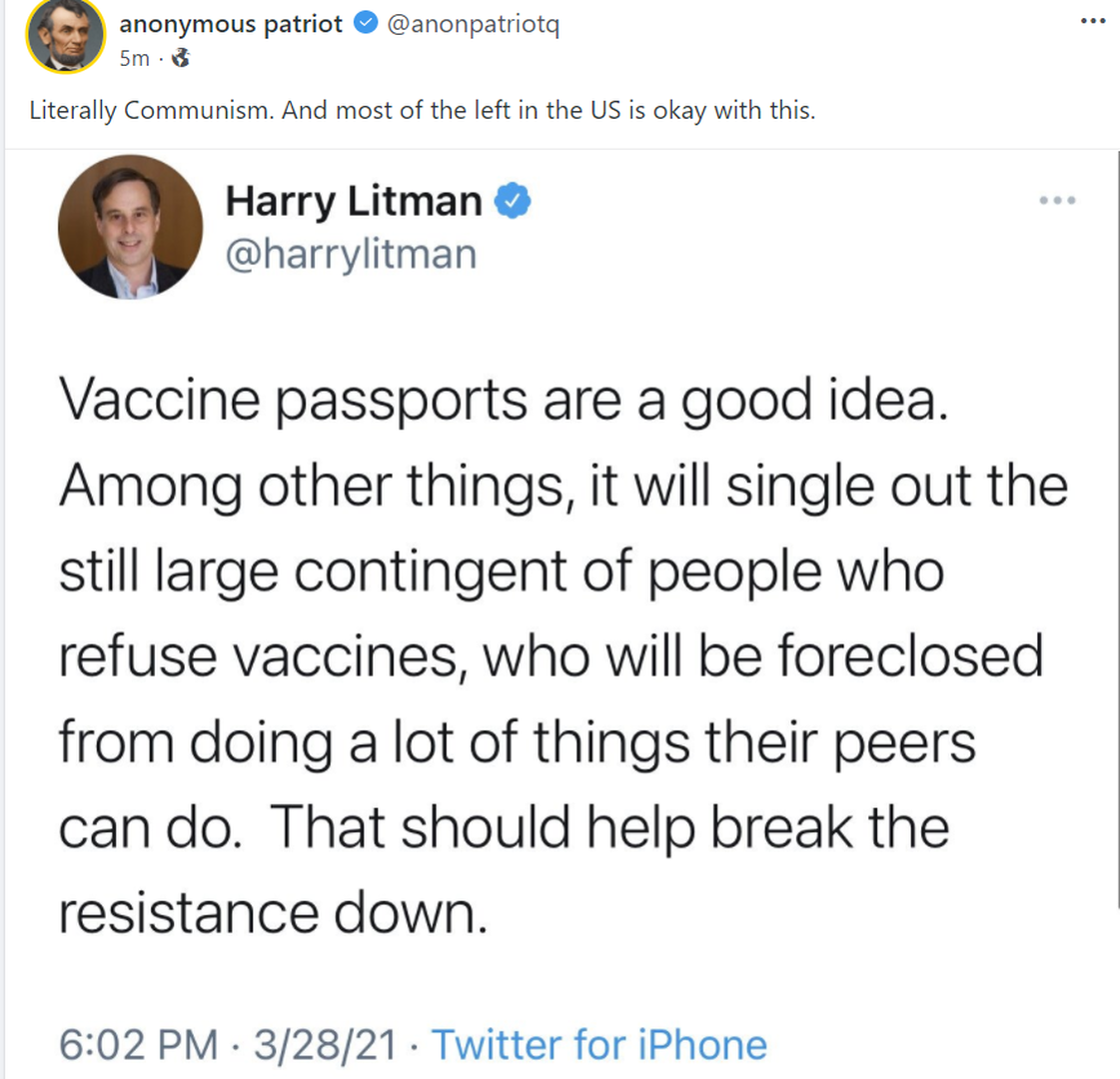Click Harry Litman's blue verified checkmark
The width and height of the screenshot is (1120, 1079).
(x=514, y=201)
